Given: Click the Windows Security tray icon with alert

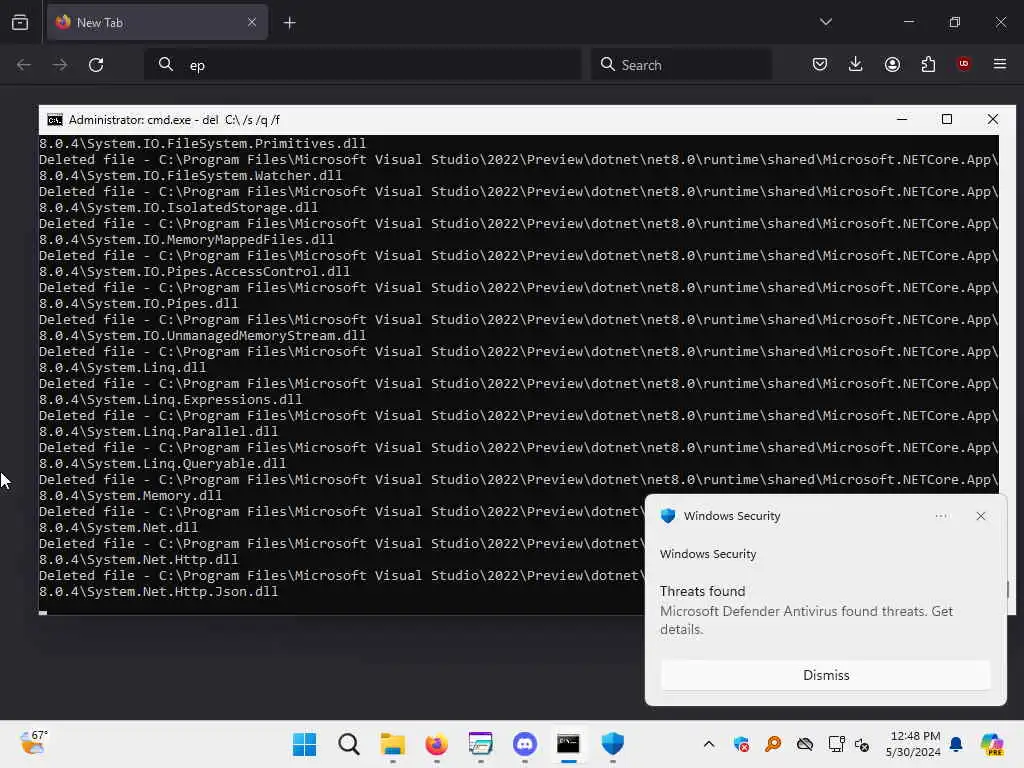Looking at the screenshot, I should [741, 744].
